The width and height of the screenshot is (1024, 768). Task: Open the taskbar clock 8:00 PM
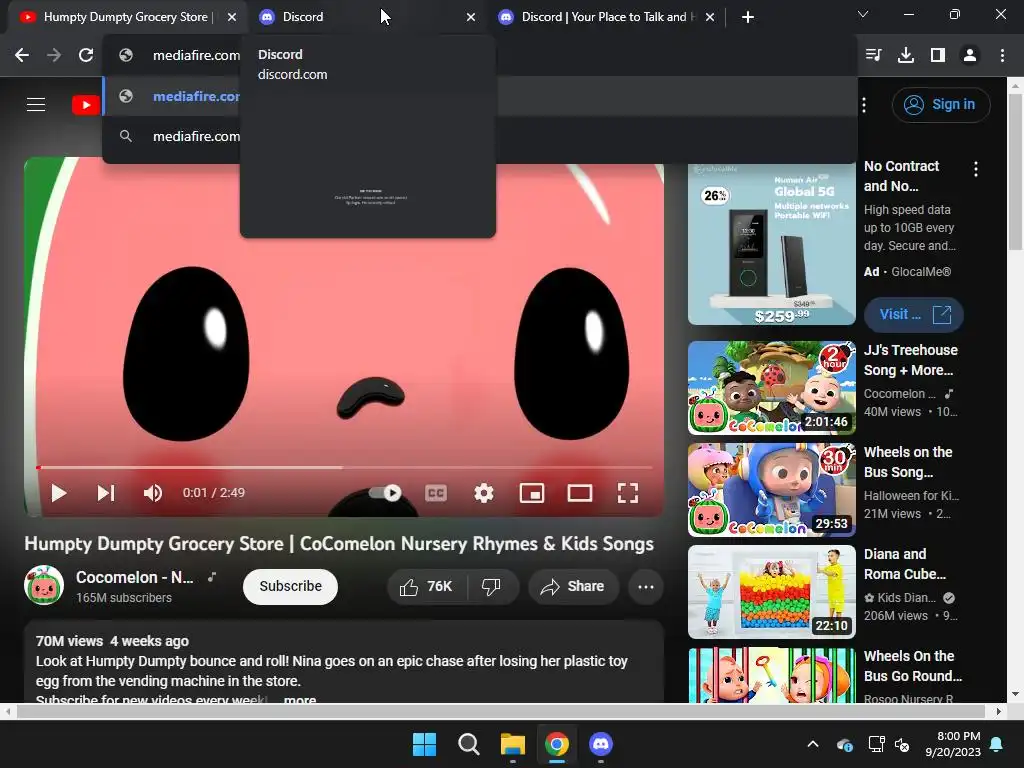(x=953, y=744)
